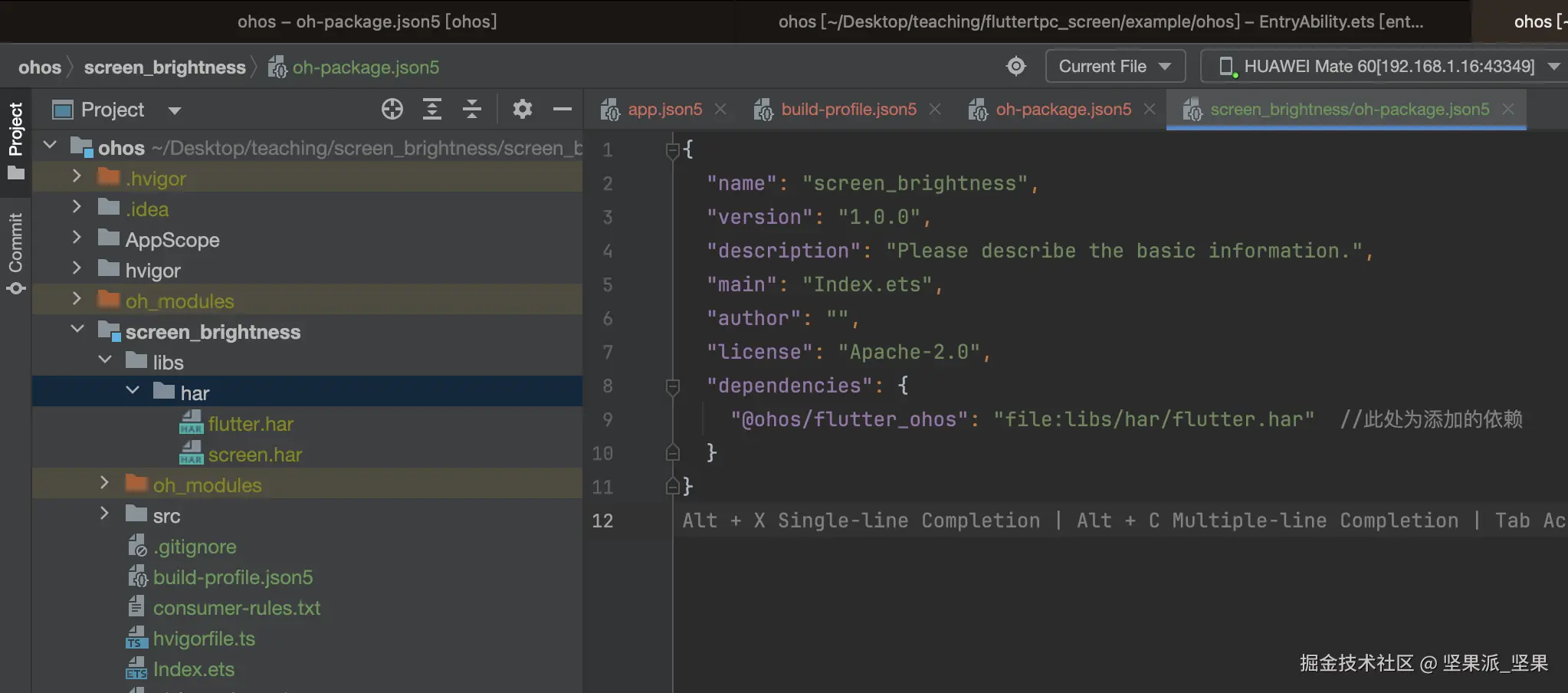Screen dimensions: 1568x693
Task: Click the fold end marker on line 10
Action: [x=672, y=452]
